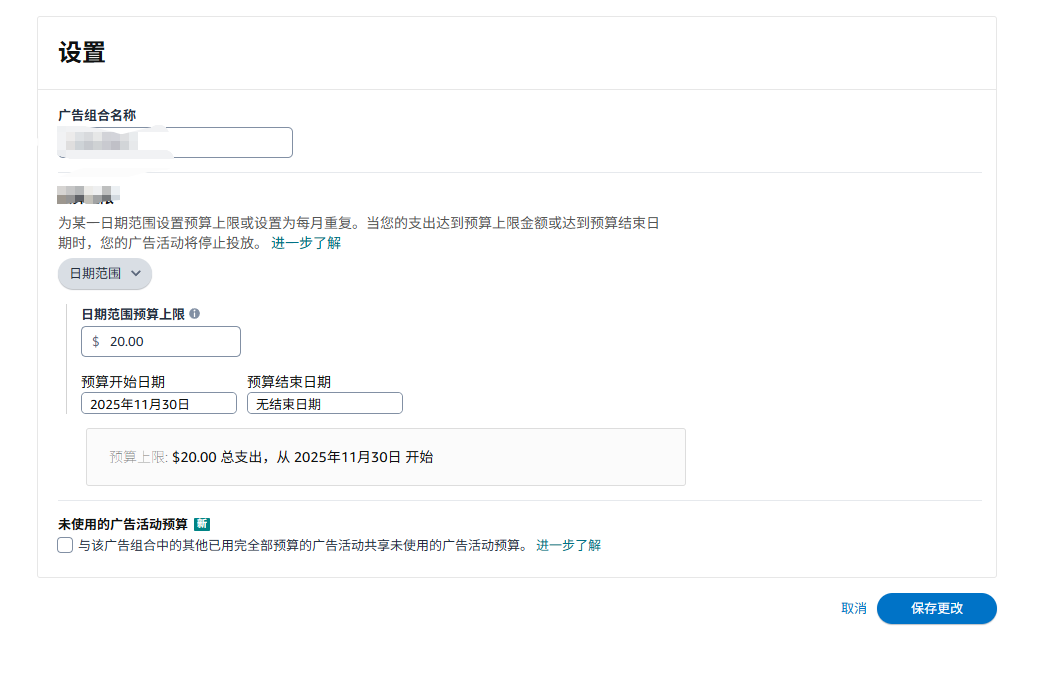
Task: Click the chevron on the 日期范围 selector
Action: (137, 273)
